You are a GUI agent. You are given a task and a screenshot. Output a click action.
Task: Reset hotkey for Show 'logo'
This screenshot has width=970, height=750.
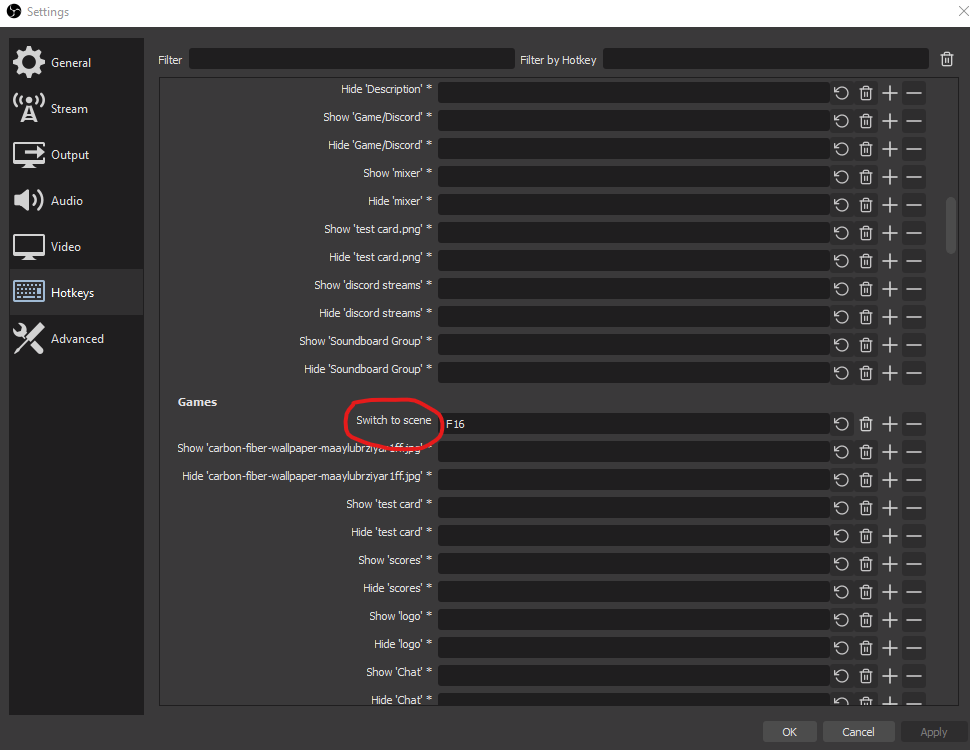[x=841, y=620]
